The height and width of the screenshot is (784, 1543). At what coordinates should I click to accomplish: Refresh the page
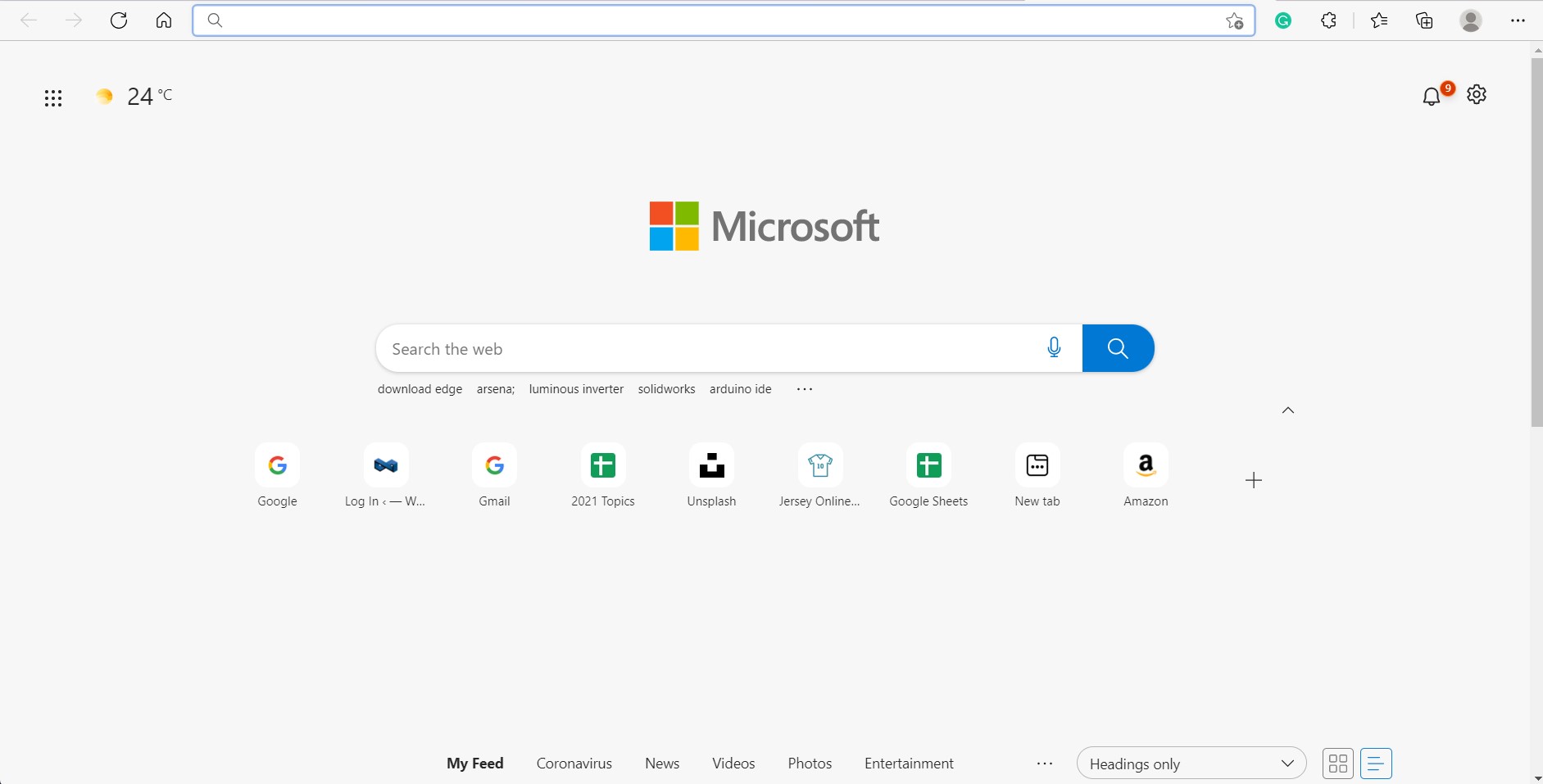[119, 20]
